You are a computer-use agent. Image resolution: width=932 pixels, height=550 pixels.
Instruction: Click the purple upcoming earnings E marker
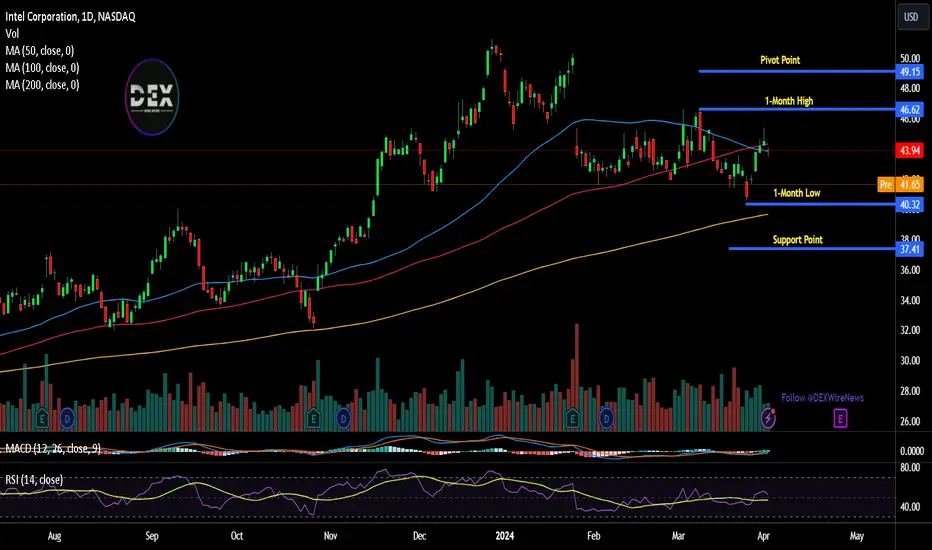(x=840, y=419)
